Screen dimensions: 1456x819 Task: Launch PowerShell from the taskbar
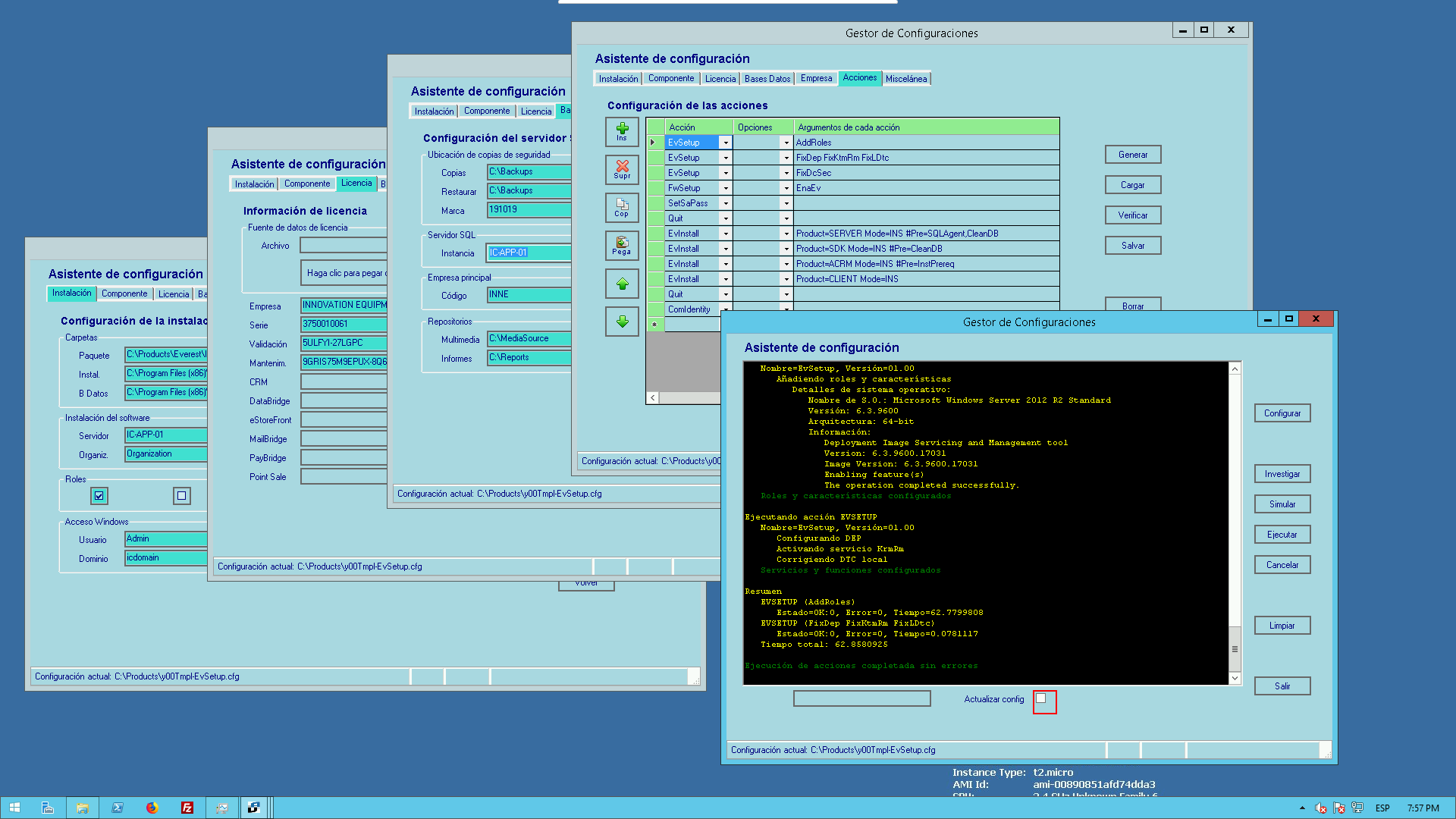pos(118,808)
